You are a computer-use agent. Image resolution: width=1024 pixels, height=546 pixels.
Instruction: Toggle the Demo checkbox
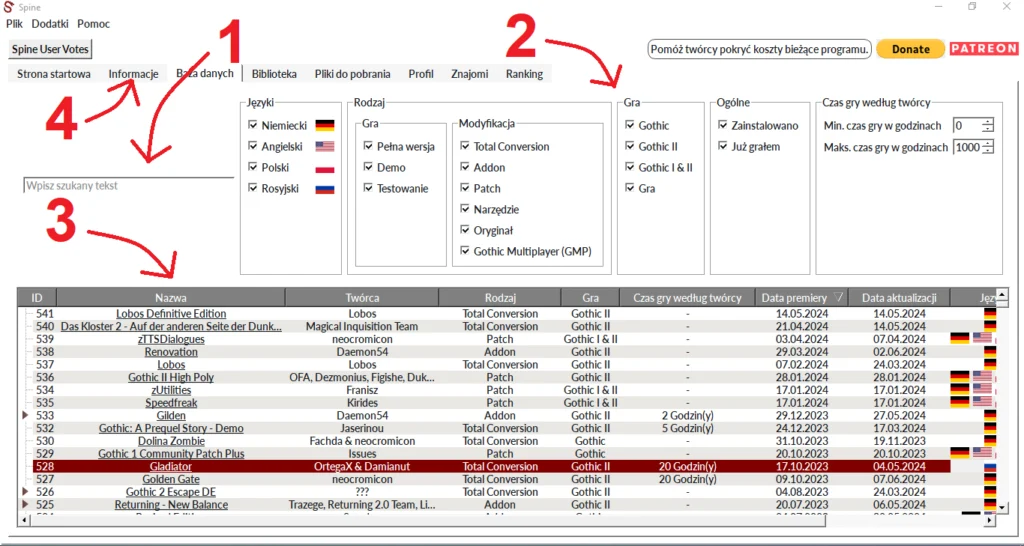pos(368,167)
